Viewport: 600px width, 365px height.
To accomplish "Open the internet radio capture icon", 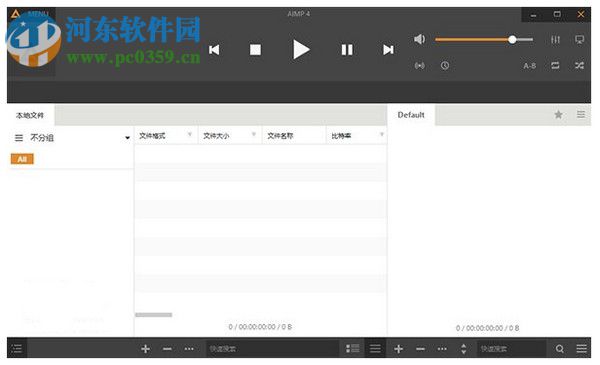I will [419, 66].
